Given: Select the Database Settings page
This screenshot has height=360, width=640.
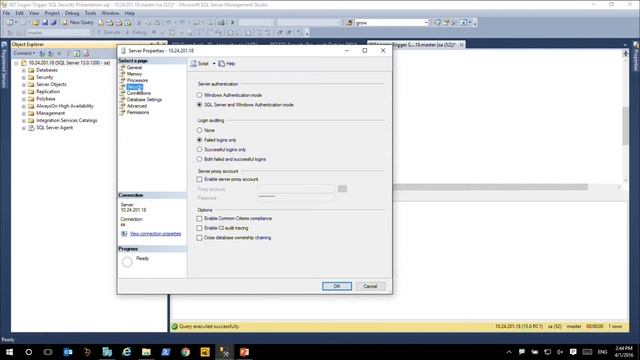Looking at the screenshot, I should coord(144,100).
